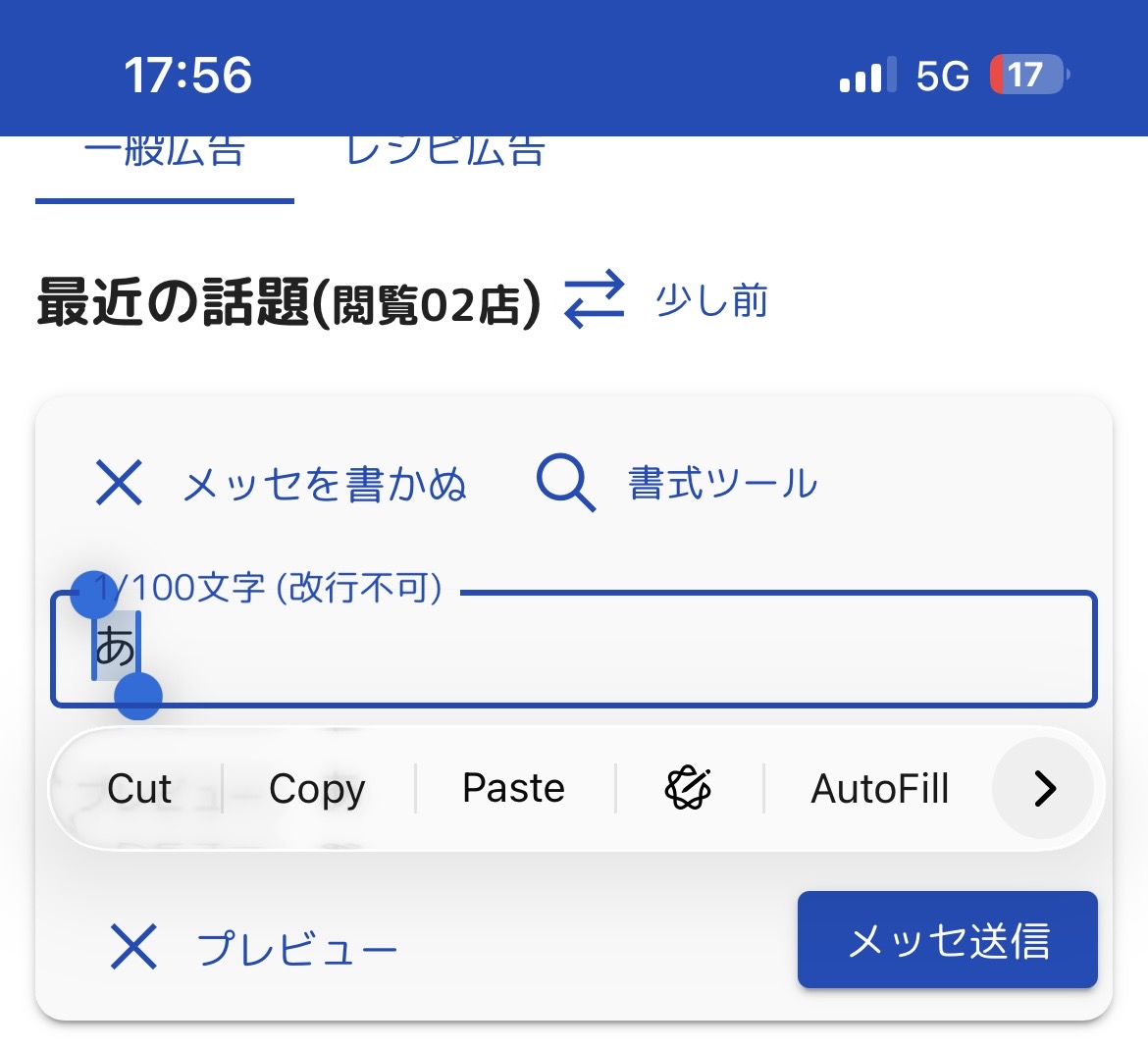The height and width of the screenshot is (1049, 1148).
Task: Focus the 100文字 message input field
Action: (573, 649)
